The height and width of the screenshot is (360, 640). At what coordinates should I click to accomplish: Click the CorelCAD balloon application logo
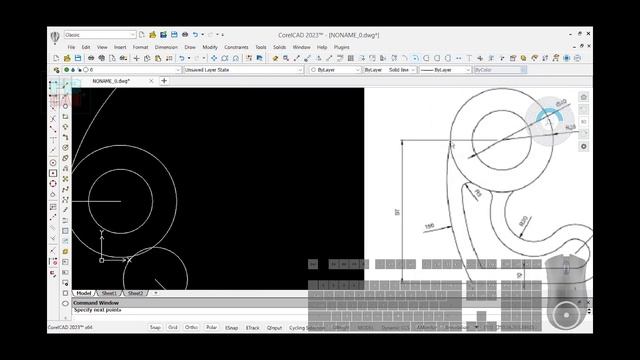click(55, 37)
